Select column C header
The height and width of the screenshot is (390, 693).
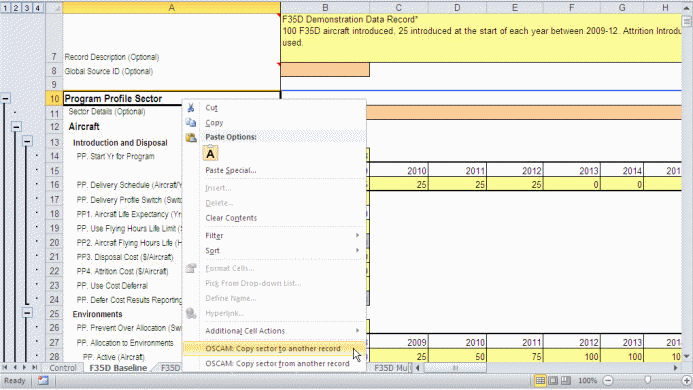[399, 8]
